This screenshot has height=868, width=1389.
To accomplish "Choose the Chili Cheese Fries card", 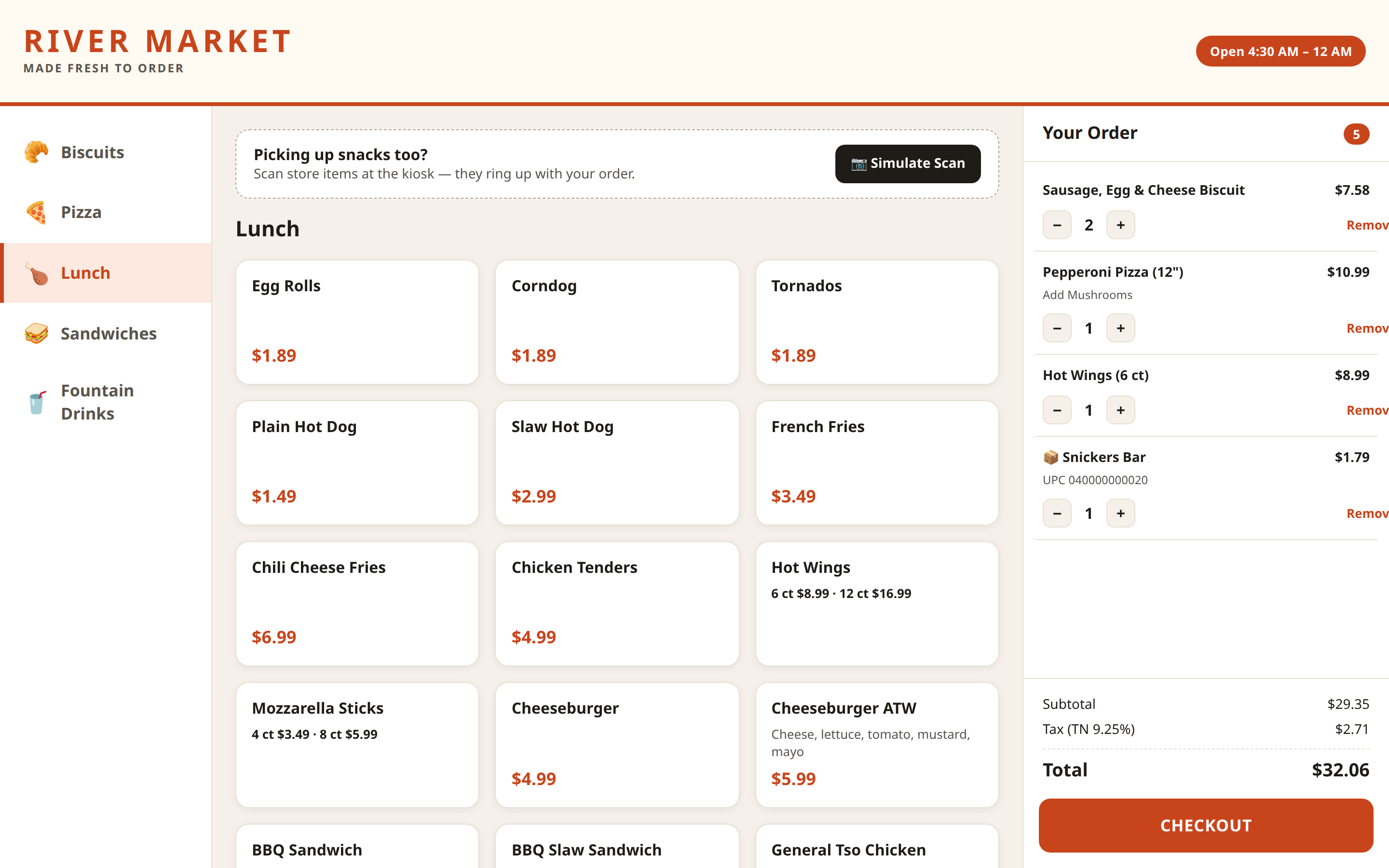I will pyautogui.click(x=357, y=603).
